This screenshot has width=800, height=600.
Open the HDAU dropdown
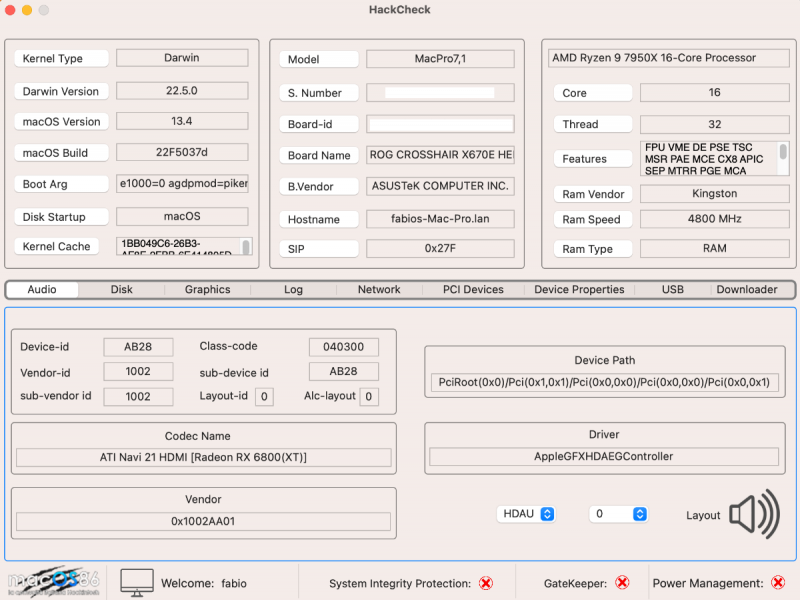[526, 513]
